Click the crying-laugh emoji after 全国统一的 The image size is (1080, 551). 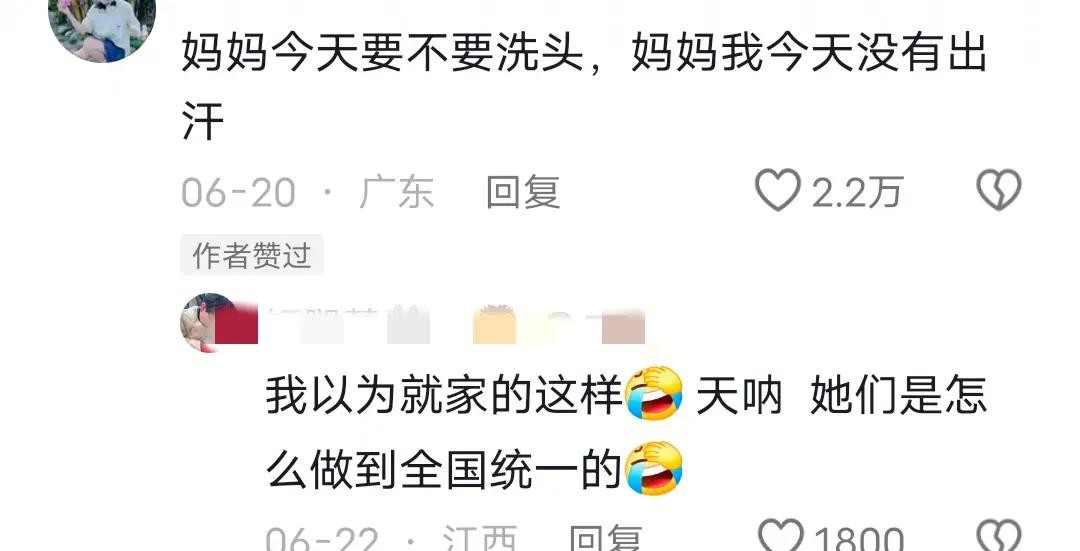654,469
